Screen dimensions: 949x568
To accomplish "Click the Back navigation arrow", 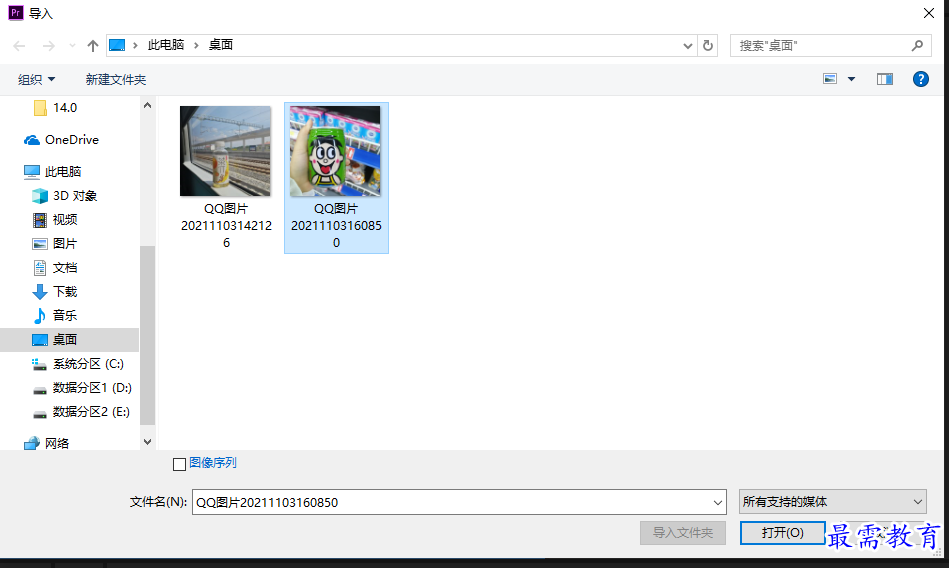I will pos(19,45).
